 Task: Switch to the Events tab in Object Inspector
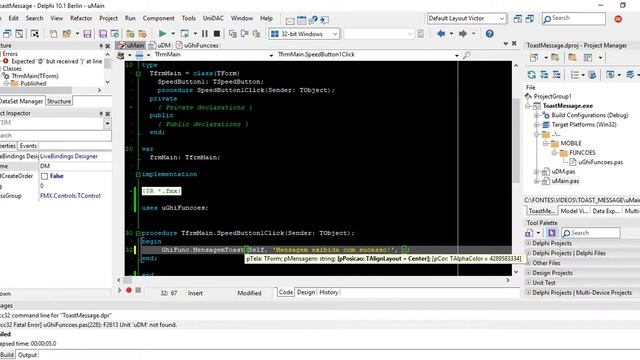click(28, 146)
